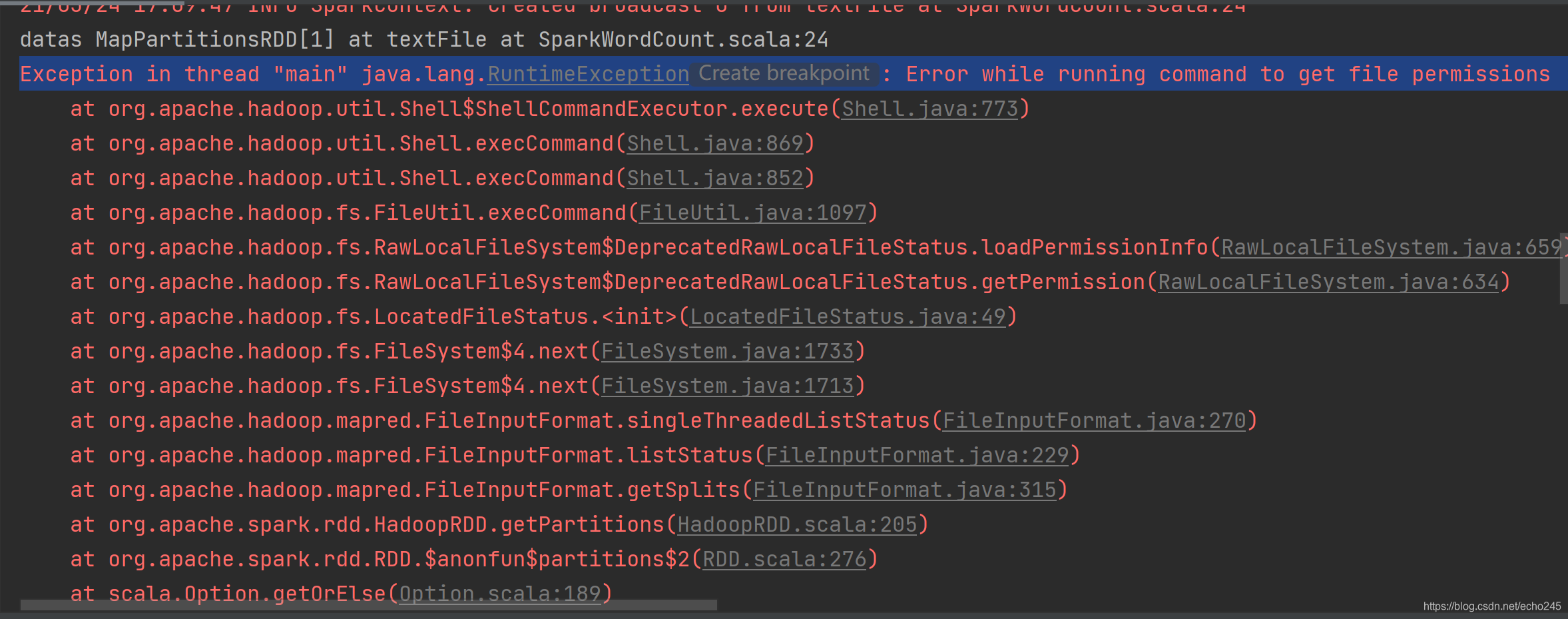This screenshot has height=619, width=1568.
Task: Open the RuntimeException class link
Action: [x=588, y=74]
